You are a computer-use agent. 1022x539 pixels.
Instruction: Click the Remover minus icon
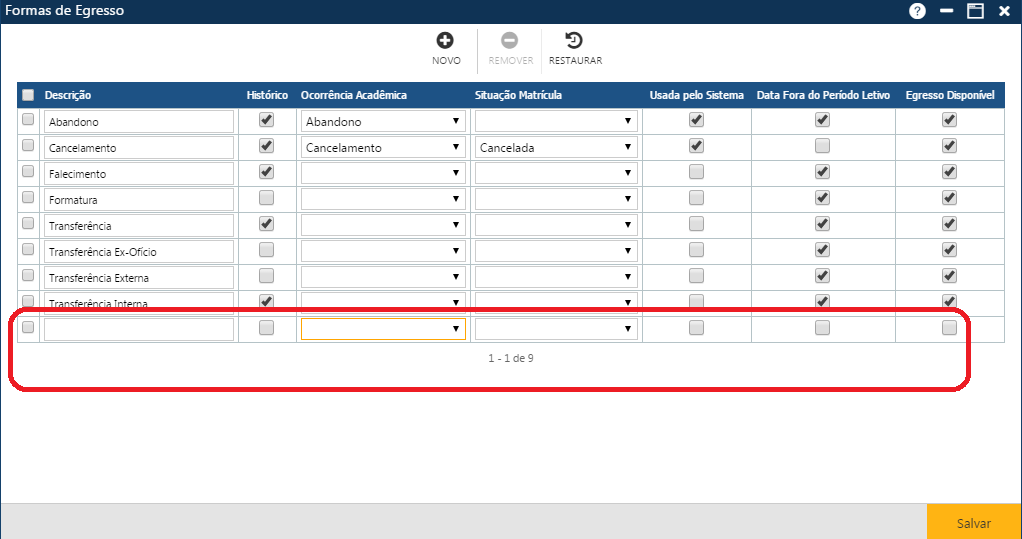pyautogui.click(x=509, y=41)
